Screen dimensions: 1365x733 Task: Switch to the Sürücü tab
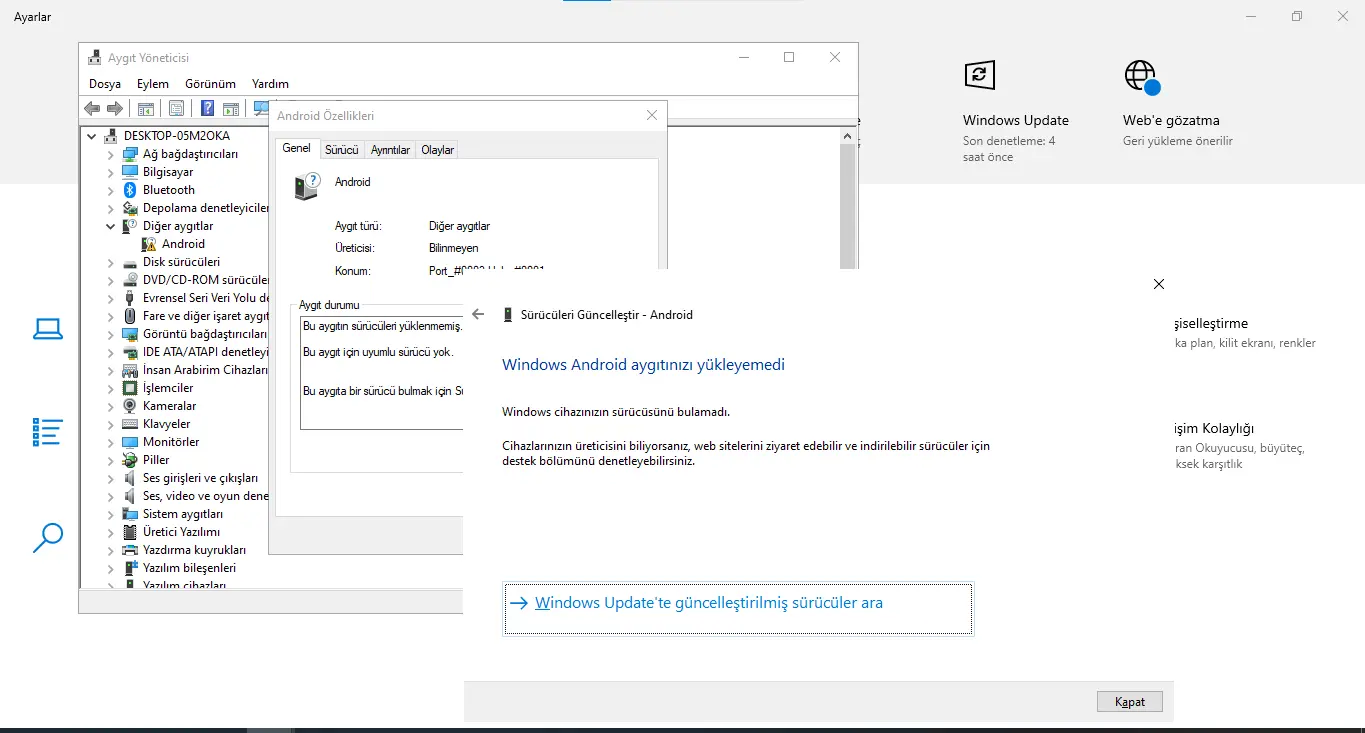(341, 150)
